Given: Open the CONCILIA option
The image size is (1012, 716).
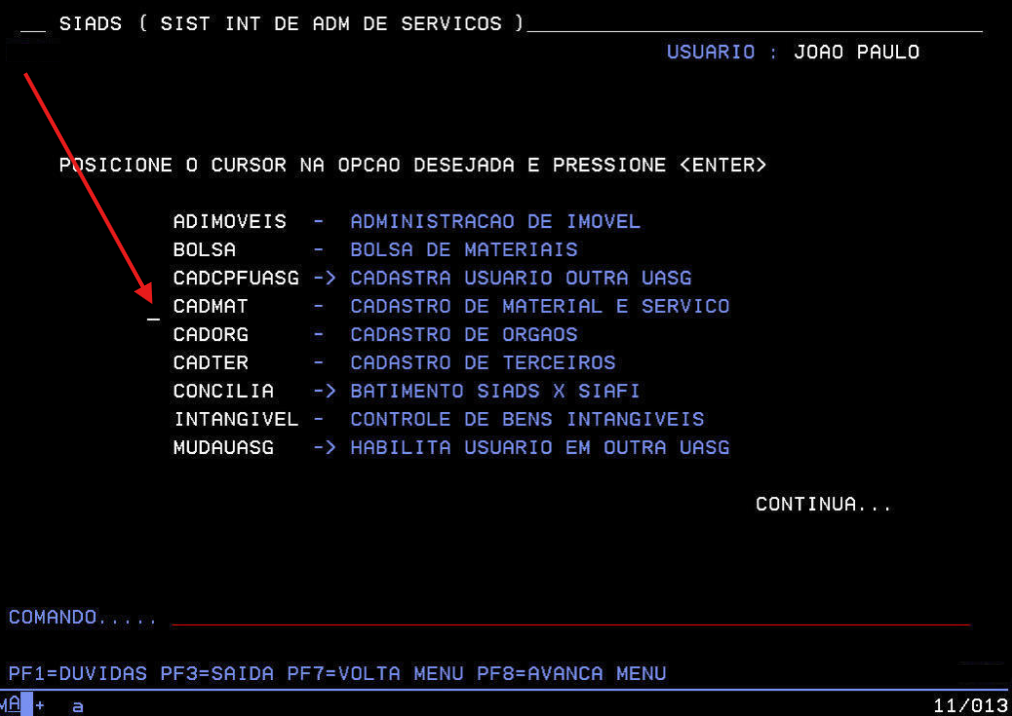Looking at the screenshot, I should pyautogui.click(x=223, y=391).
